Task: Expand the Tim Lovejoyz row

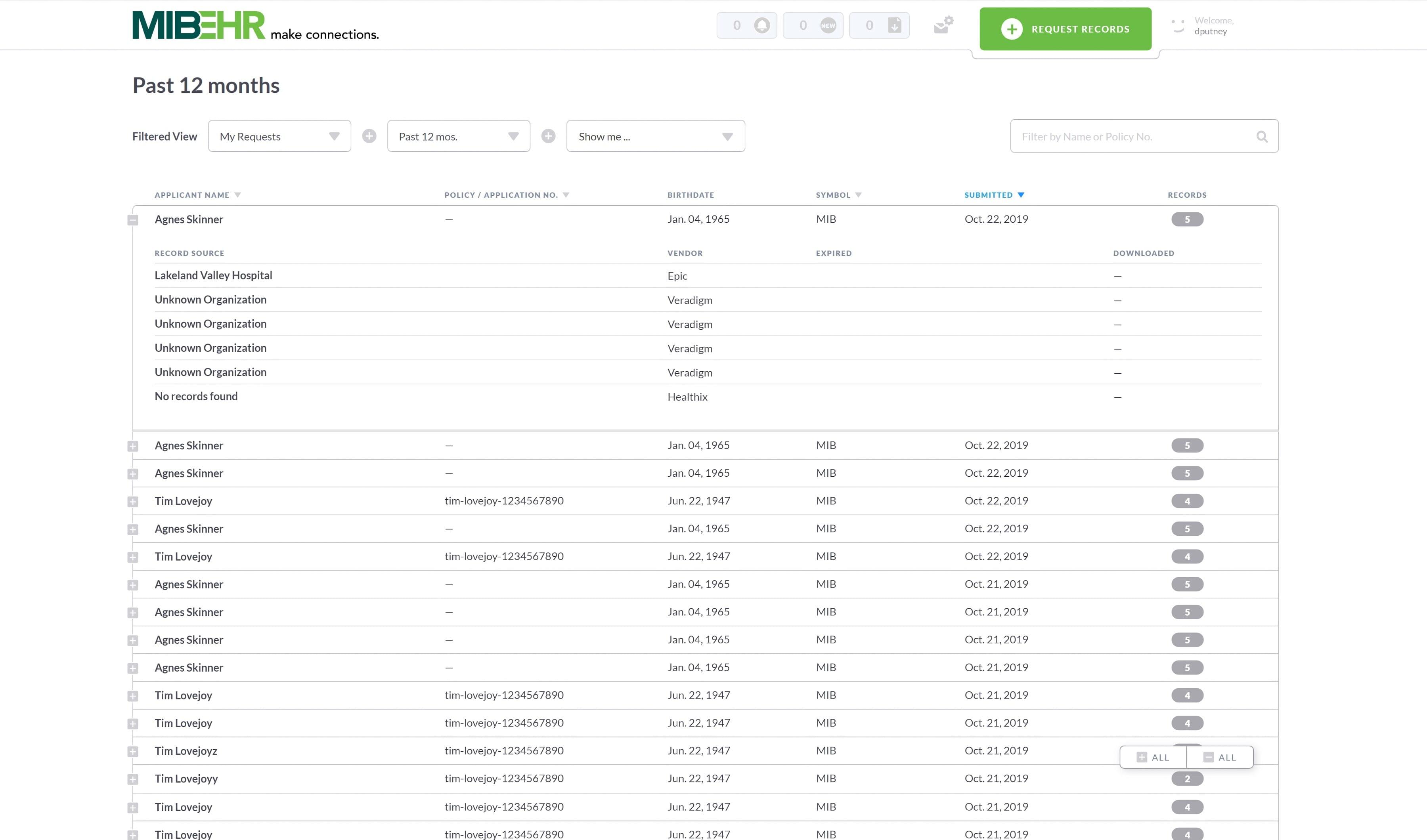Action: [x=132, y=752]
